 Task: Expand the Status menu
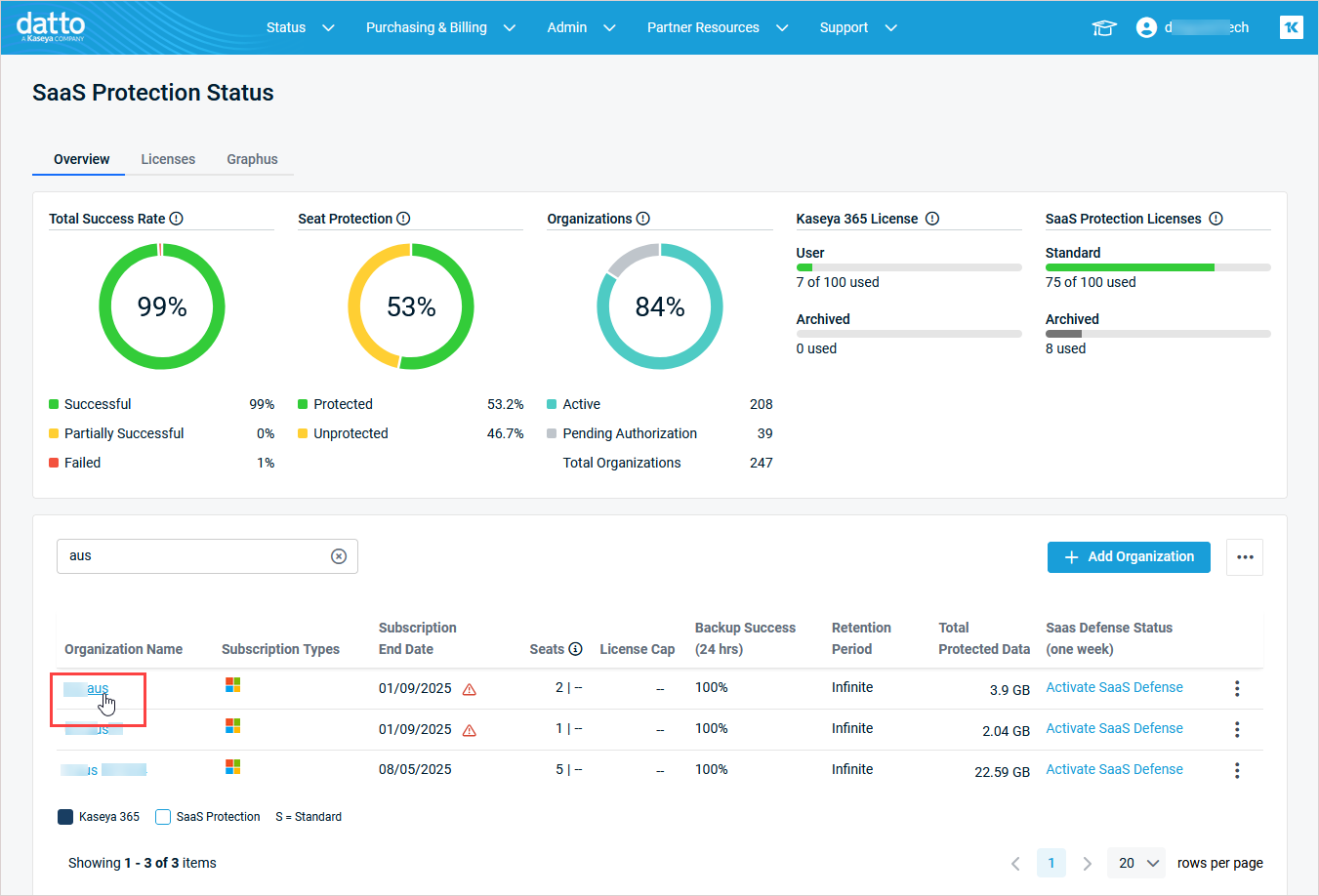(301, 27)
